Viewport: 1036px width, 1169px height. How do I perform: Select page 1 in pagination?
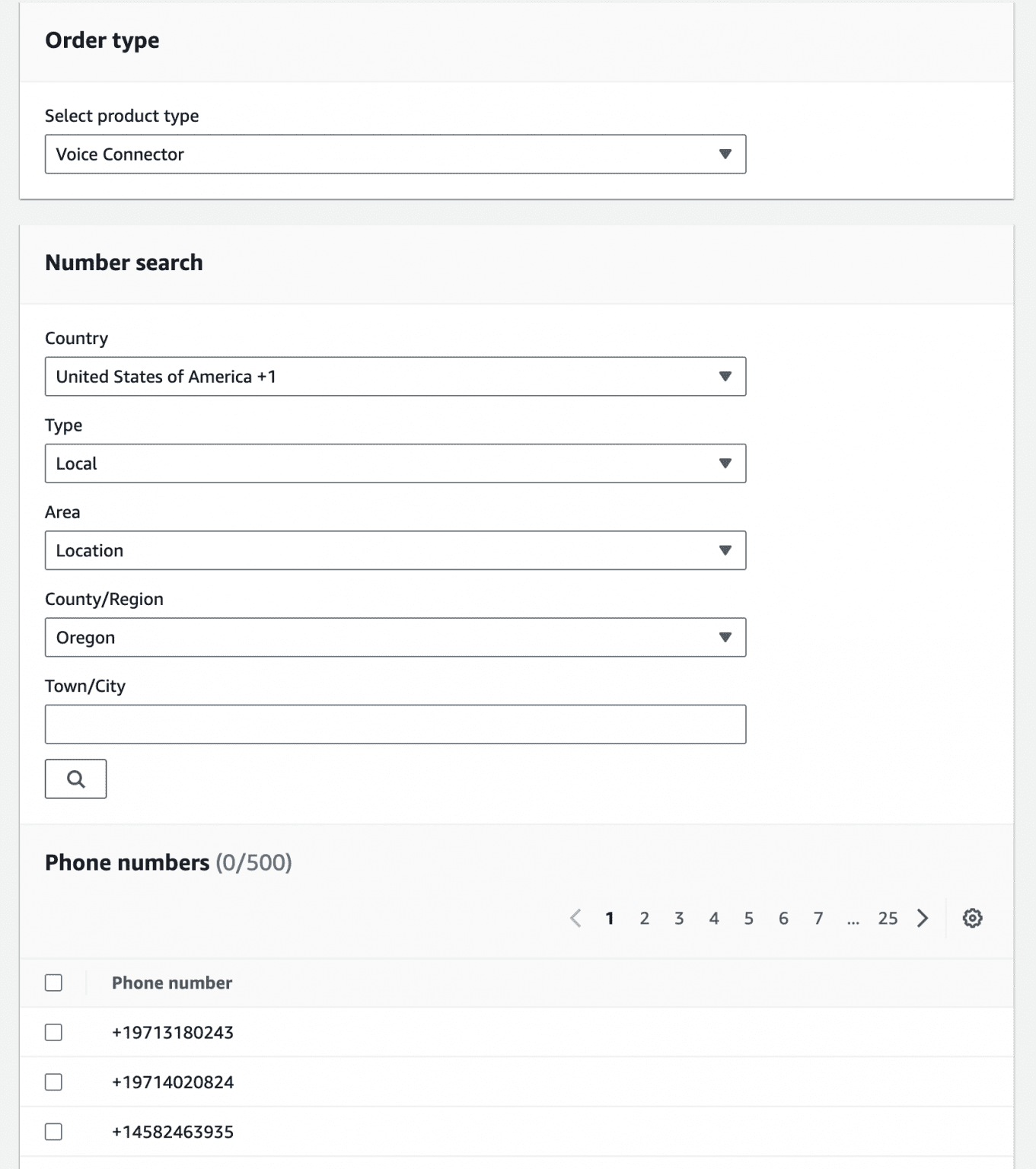pos(609,918)
